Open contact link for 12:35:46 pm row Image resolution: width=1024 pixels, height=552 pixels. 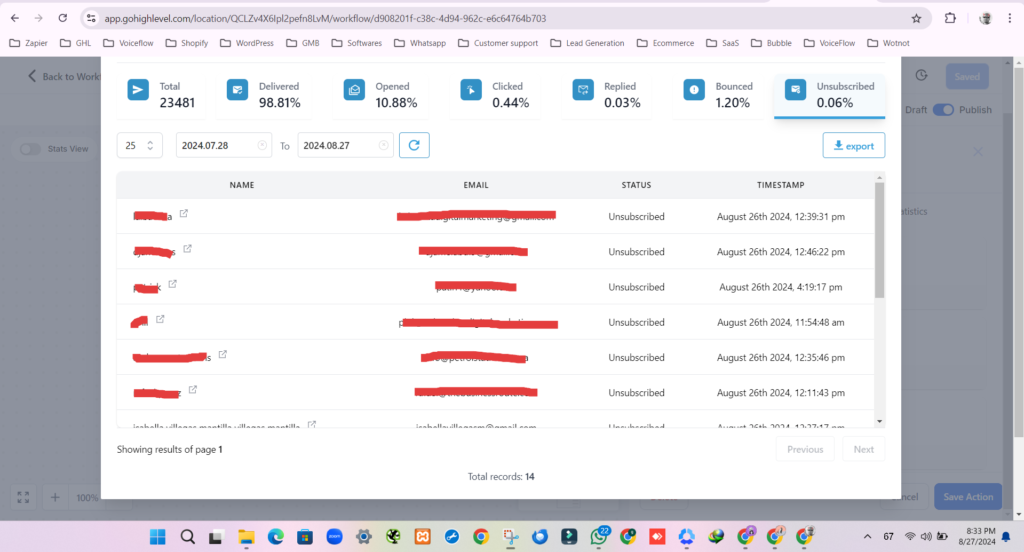(x=223, y=354)
